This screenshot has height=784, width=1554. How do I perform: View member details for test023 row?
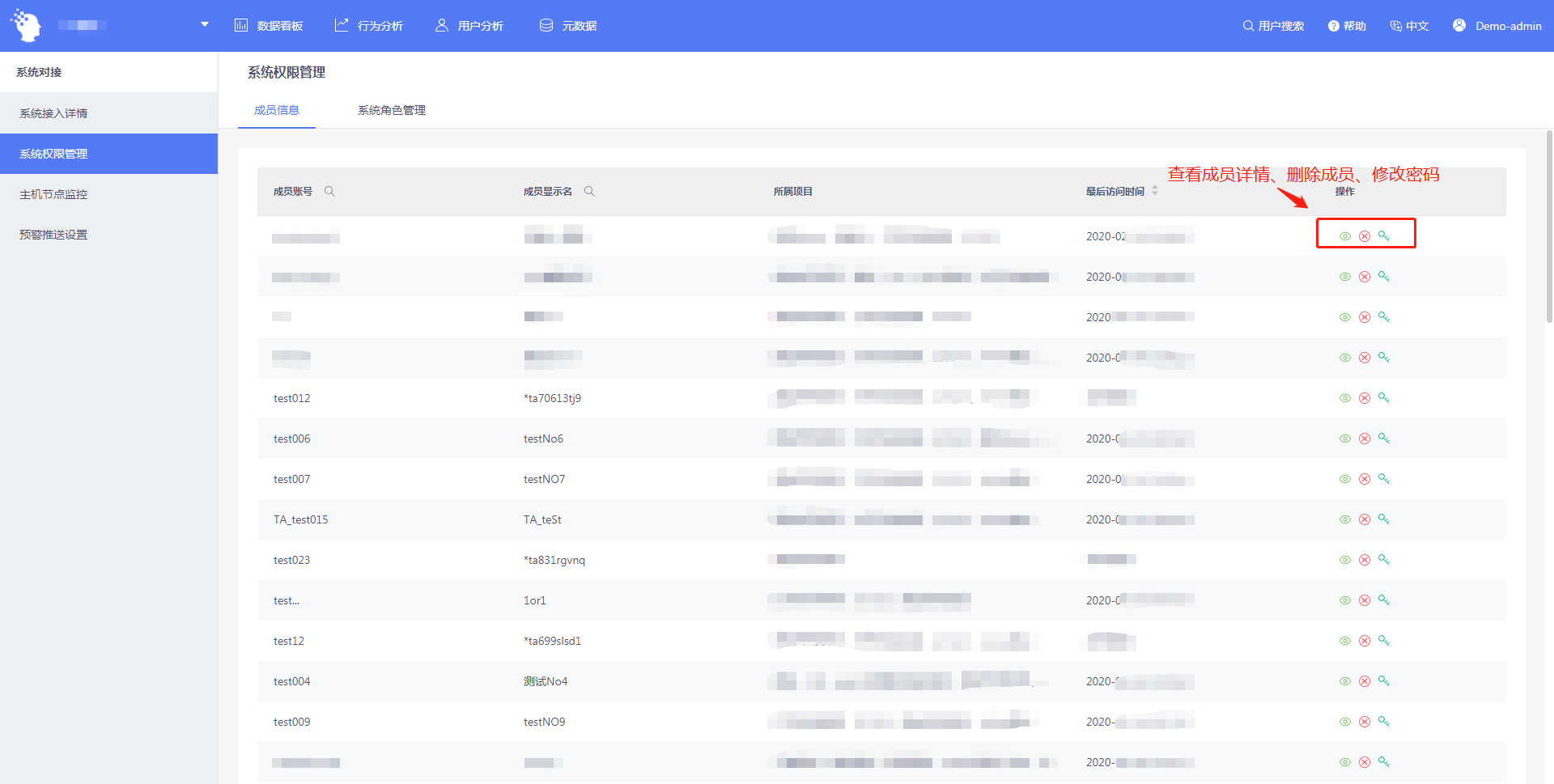click(1345, 560)
